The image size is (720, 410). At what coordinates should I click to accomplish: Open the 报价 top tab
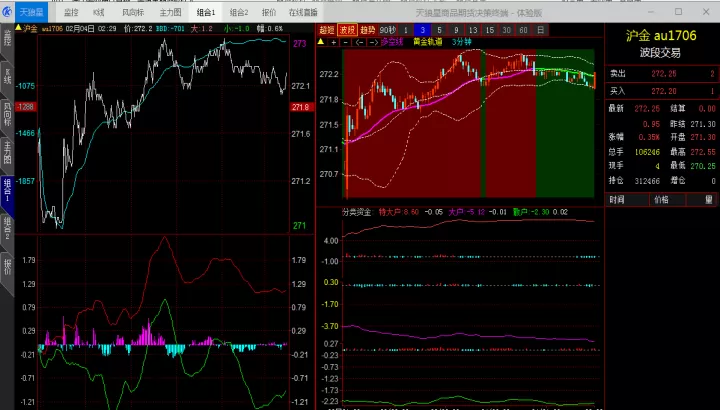pyautogui.click(x=269, y=12)
